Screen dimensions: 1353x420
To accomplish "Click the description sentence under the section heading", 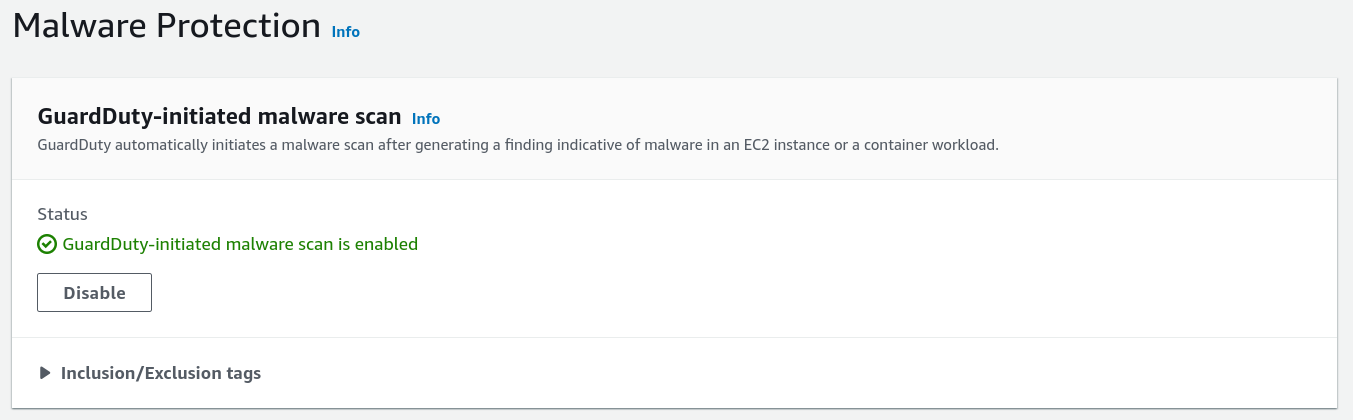I will click(518, 145).
